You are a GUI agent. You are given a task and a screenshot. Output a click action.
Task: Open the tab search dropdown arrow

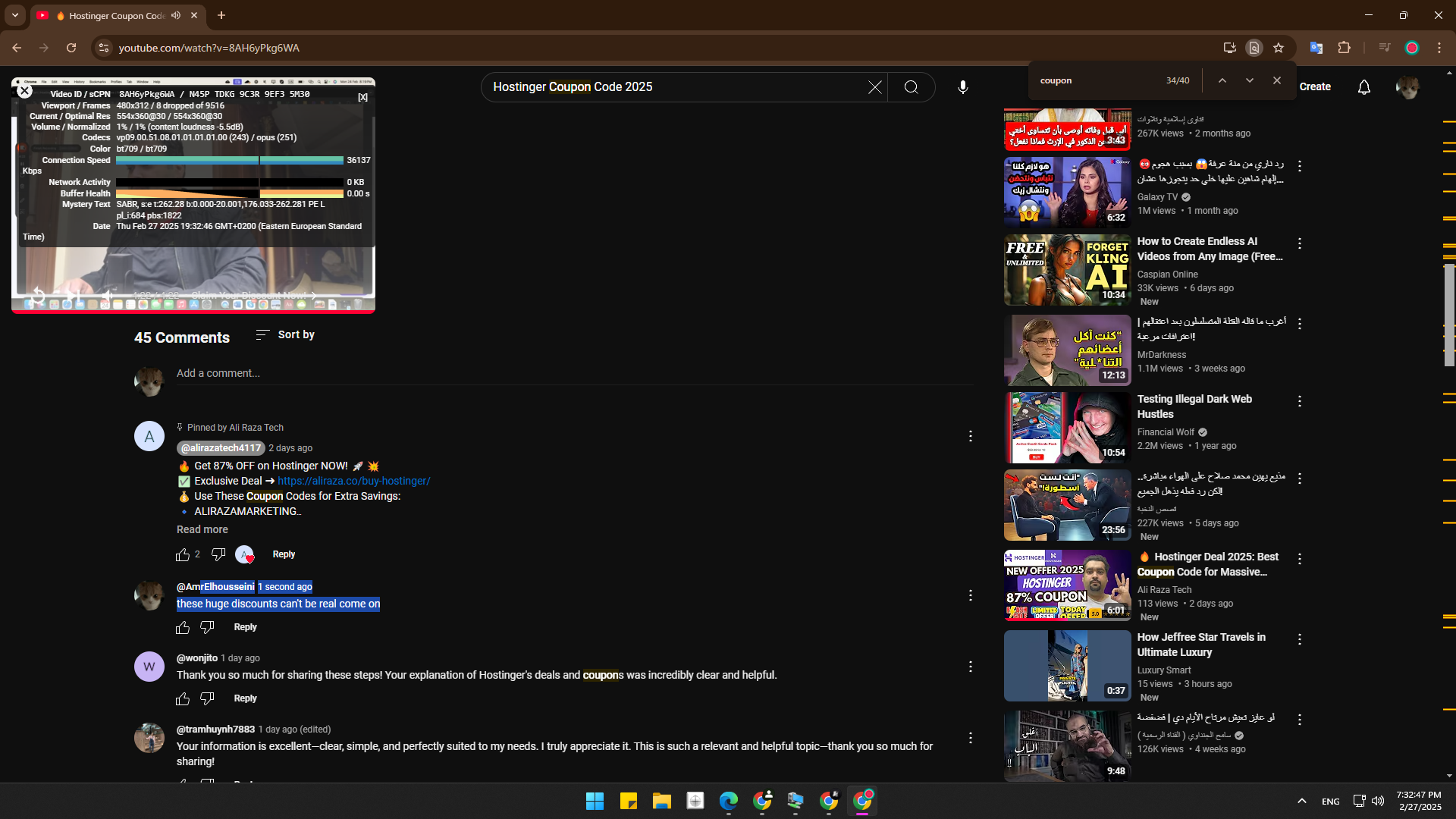point(15,15)
